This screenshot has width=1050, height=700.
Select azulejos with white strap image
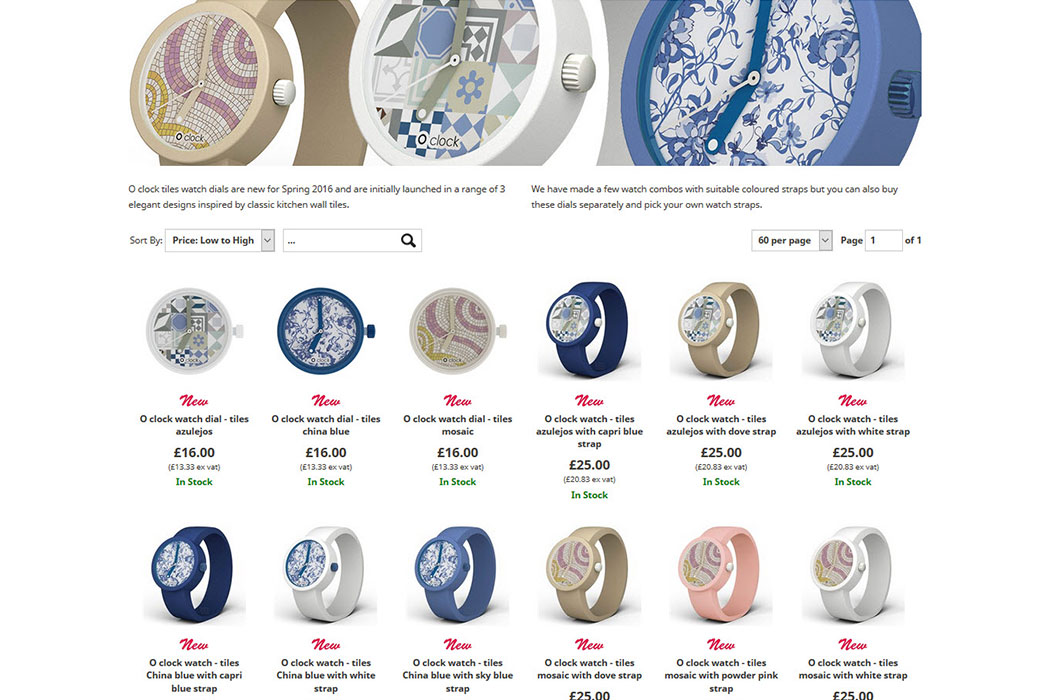point(853,331)
